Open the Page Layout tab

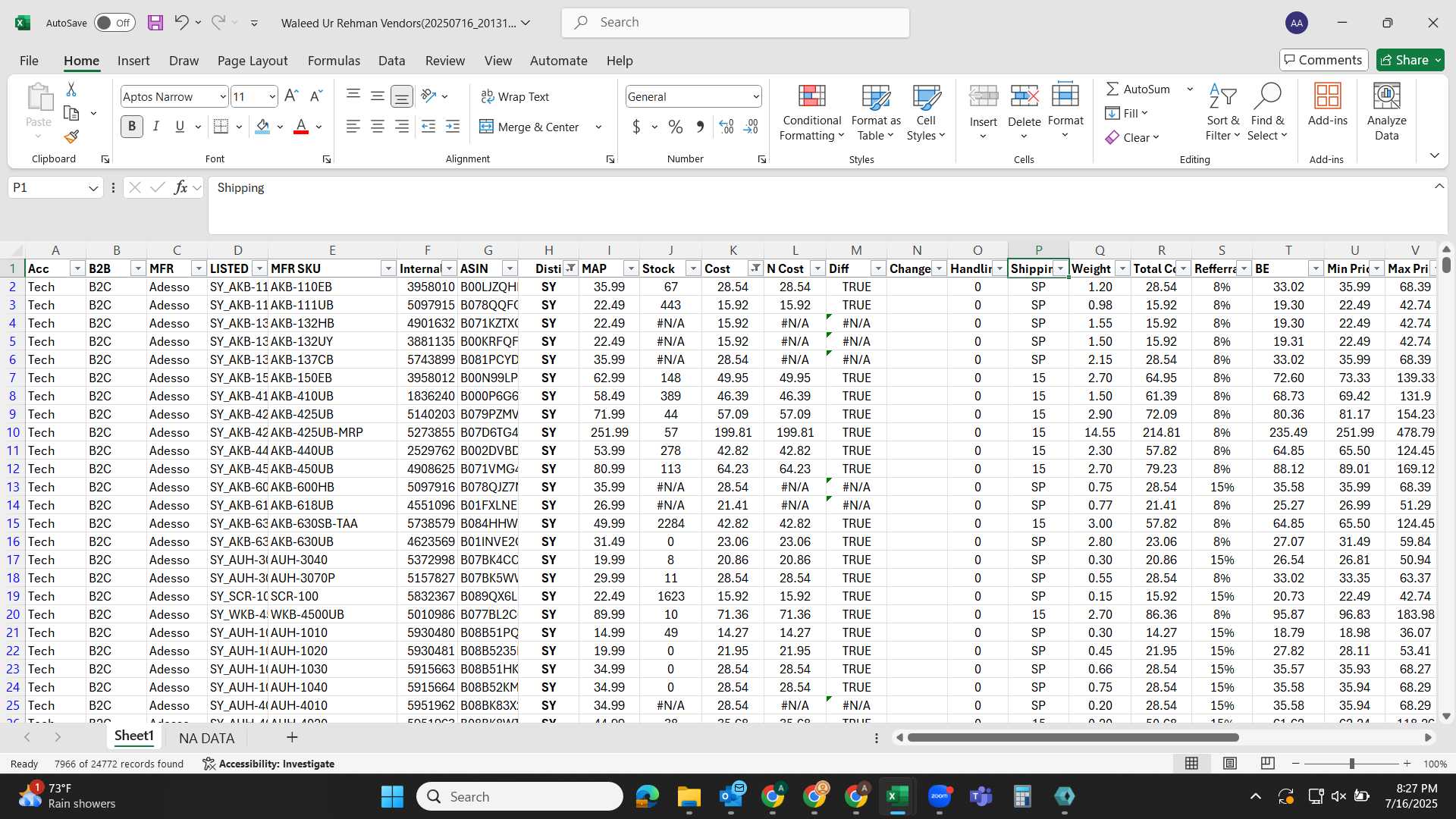click(253, 61)
